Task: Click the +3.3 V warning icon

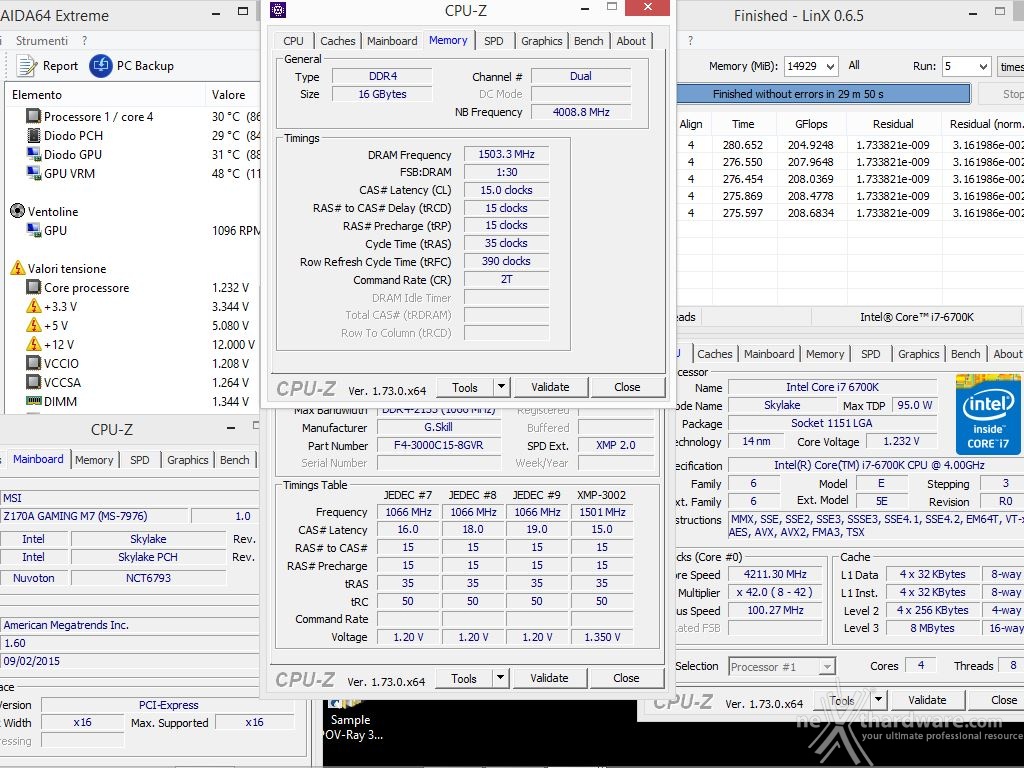Action: pyautogui.click(x=33, y=306)
